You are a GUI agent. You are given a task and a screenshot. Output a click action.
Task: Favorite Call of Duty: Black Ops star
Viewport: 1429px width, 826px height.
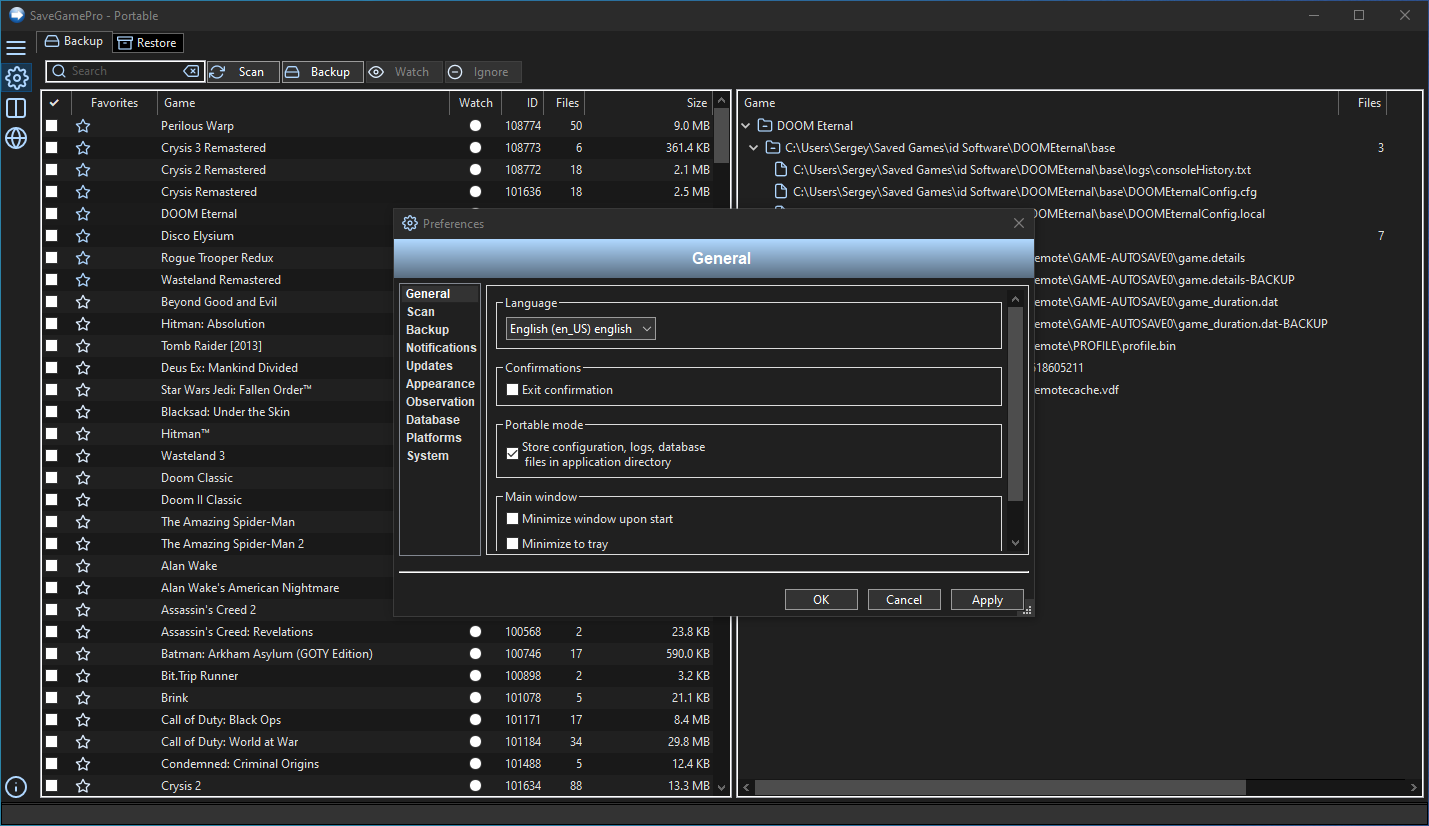pyautogui.click(x=83, y=720)
